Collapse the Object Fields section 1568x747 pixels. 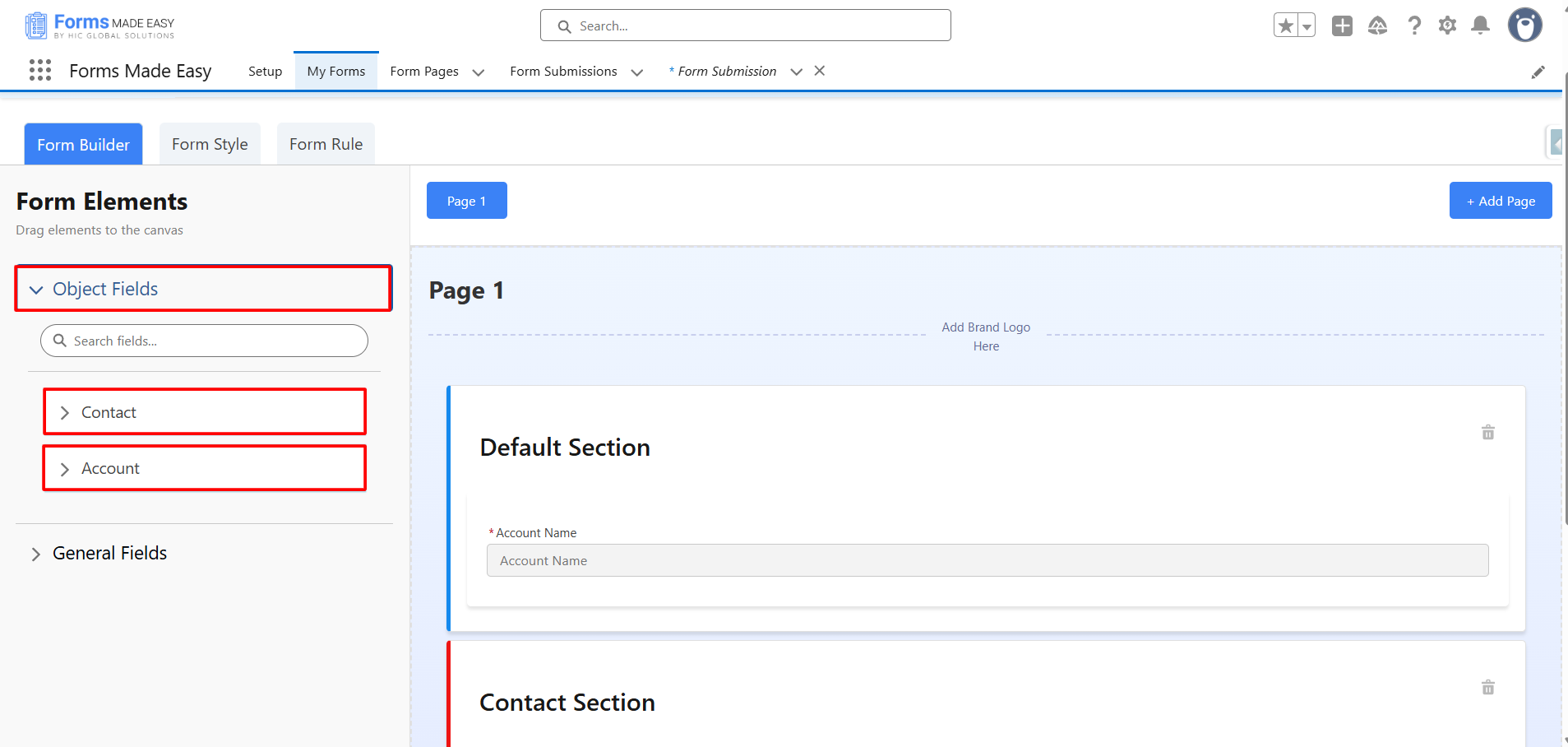pos(36,290)
